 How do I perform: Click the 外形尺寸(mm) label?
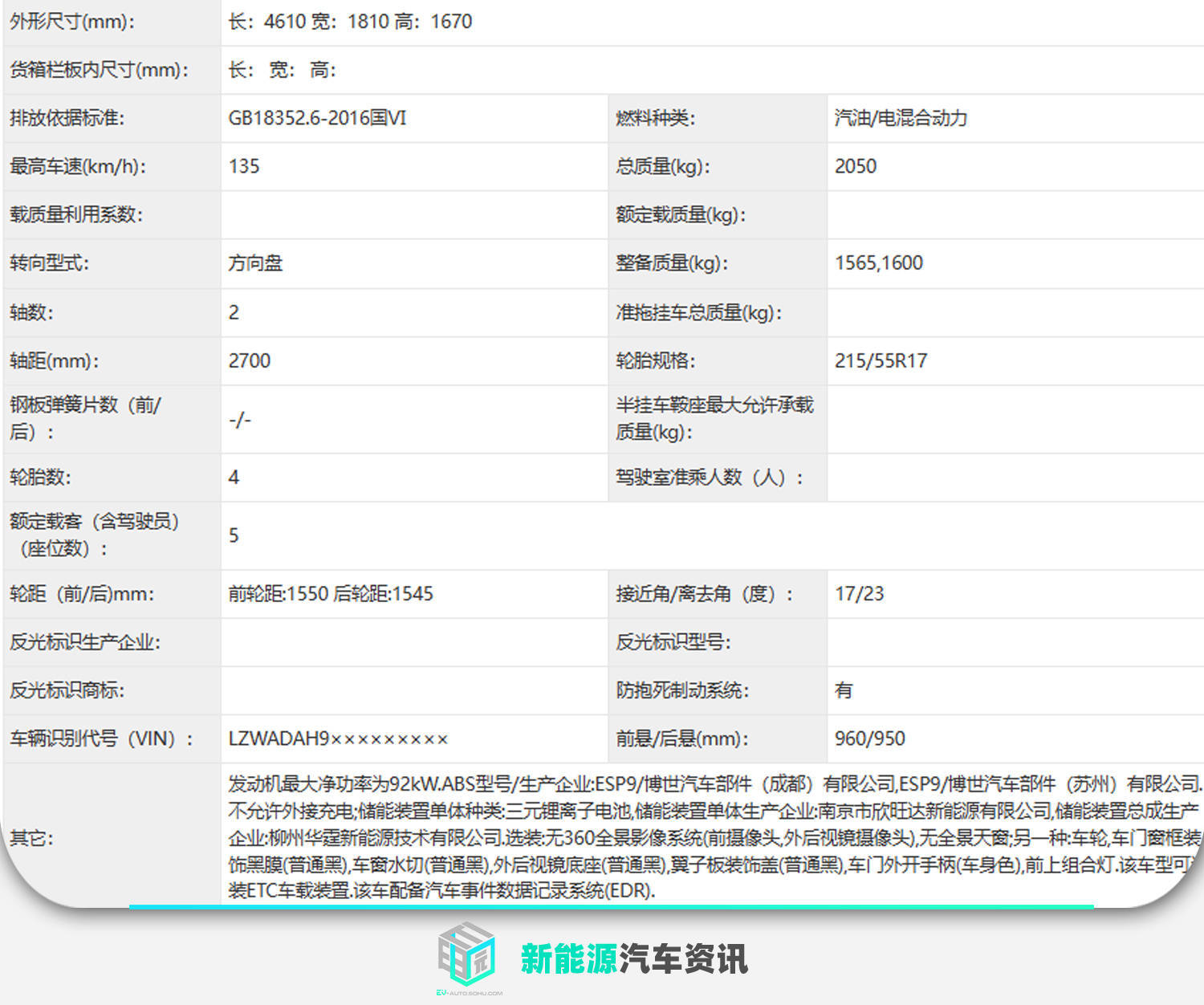[x=72, y=22]
